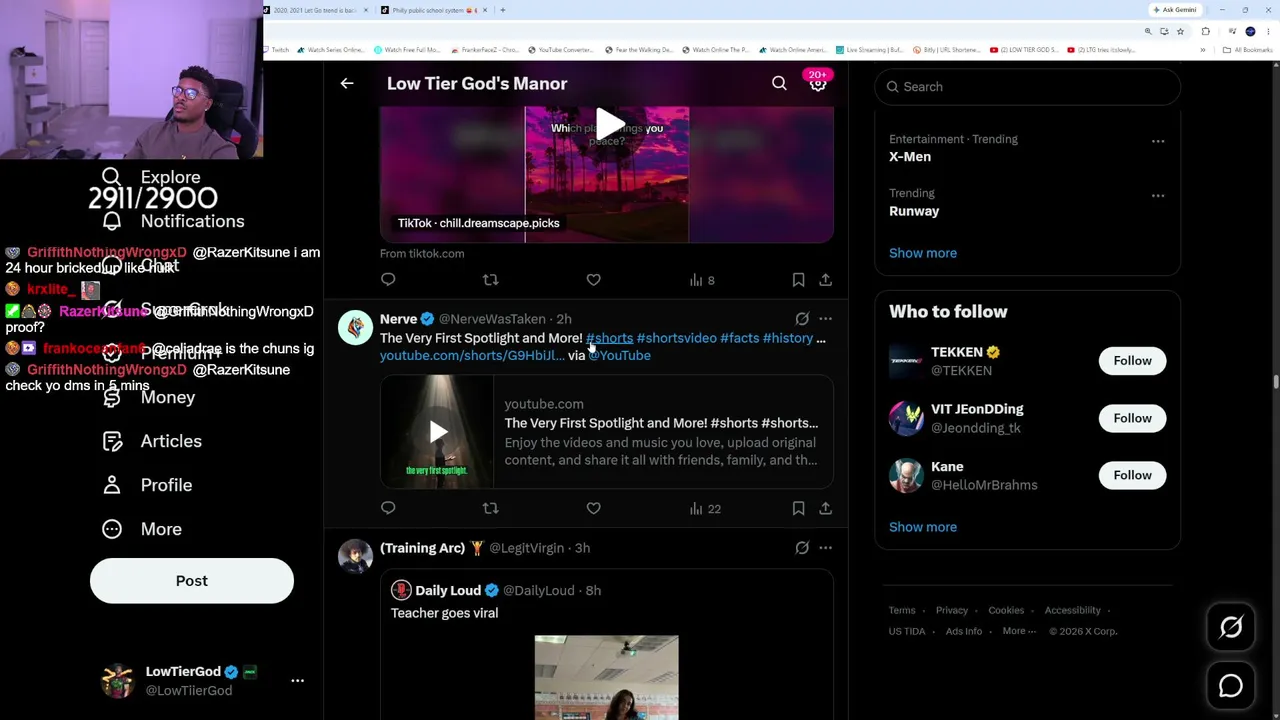Follow the TEKKEN account

[1132, 361]
